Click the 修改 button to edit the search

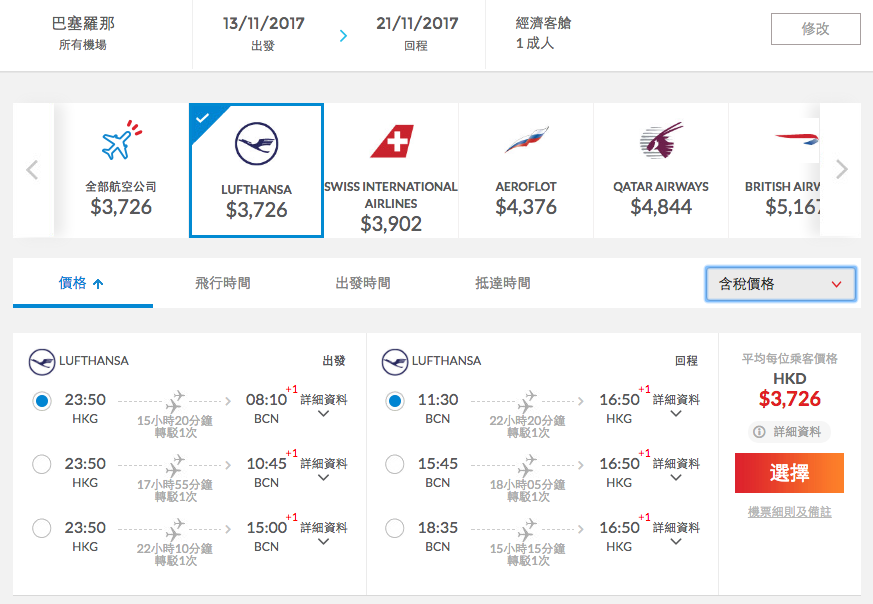click(816, 29)
